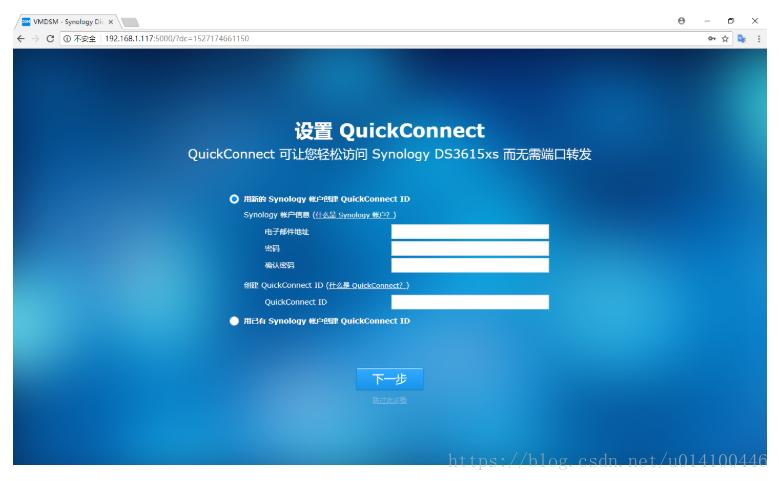Image resolution: width=779 pixels, height=481 pixels.
Task: Open the Google Translate extension icon
Action: coord(741,39)
